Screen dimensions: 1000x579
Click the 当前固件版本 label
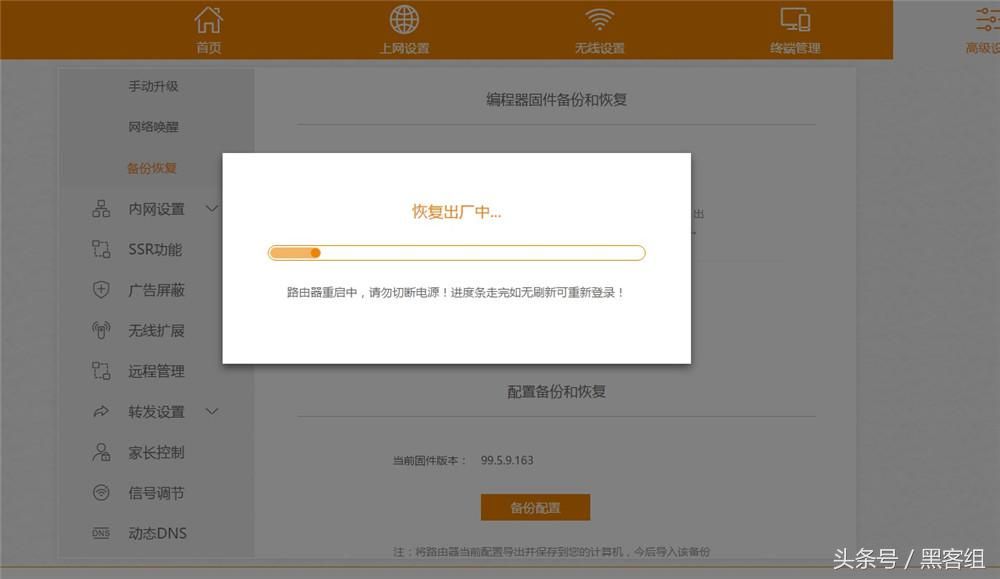click(x=429, y=460)
